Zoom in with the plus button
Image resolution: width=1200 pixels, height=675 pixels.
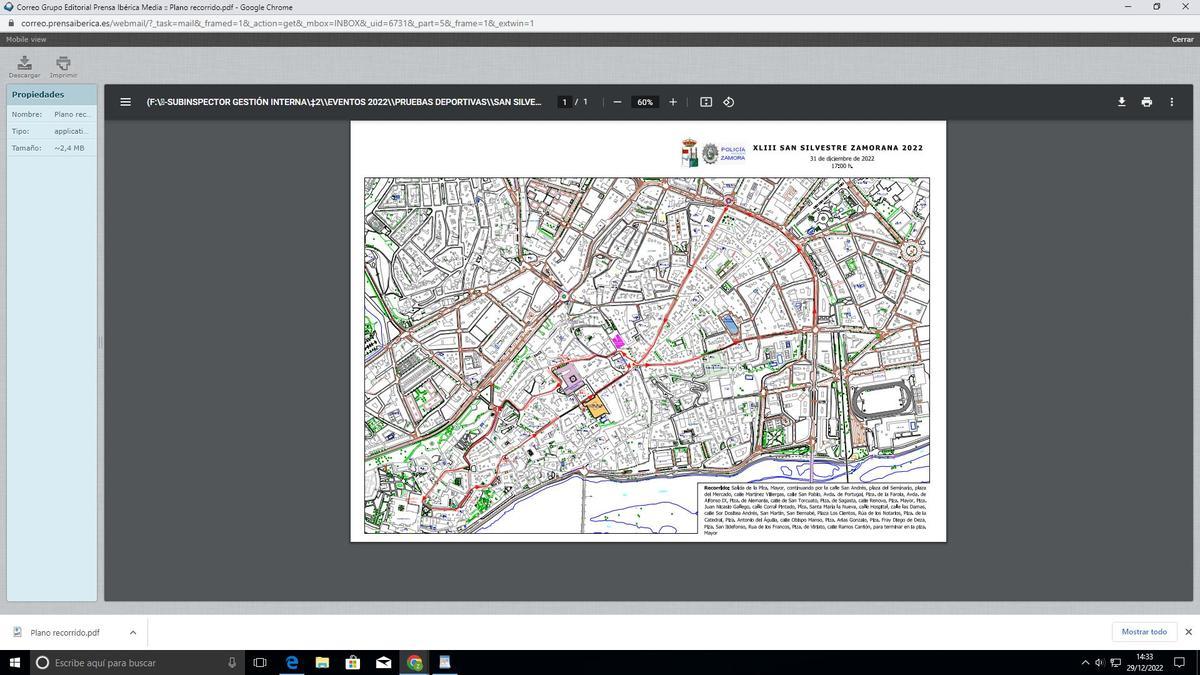(x=673, y=102)
